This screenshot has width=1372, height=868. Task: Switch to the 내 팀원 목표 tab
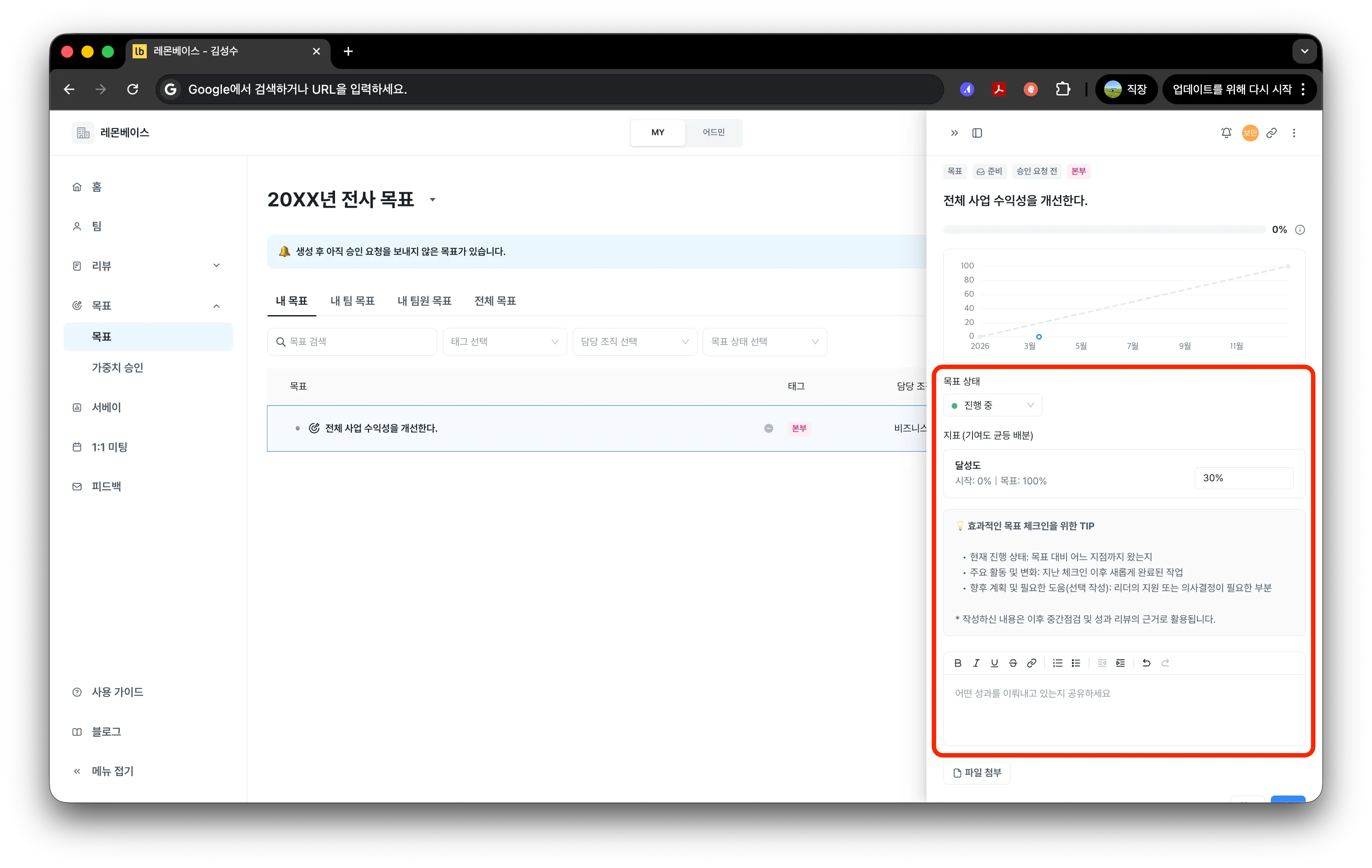click(424, 300)
